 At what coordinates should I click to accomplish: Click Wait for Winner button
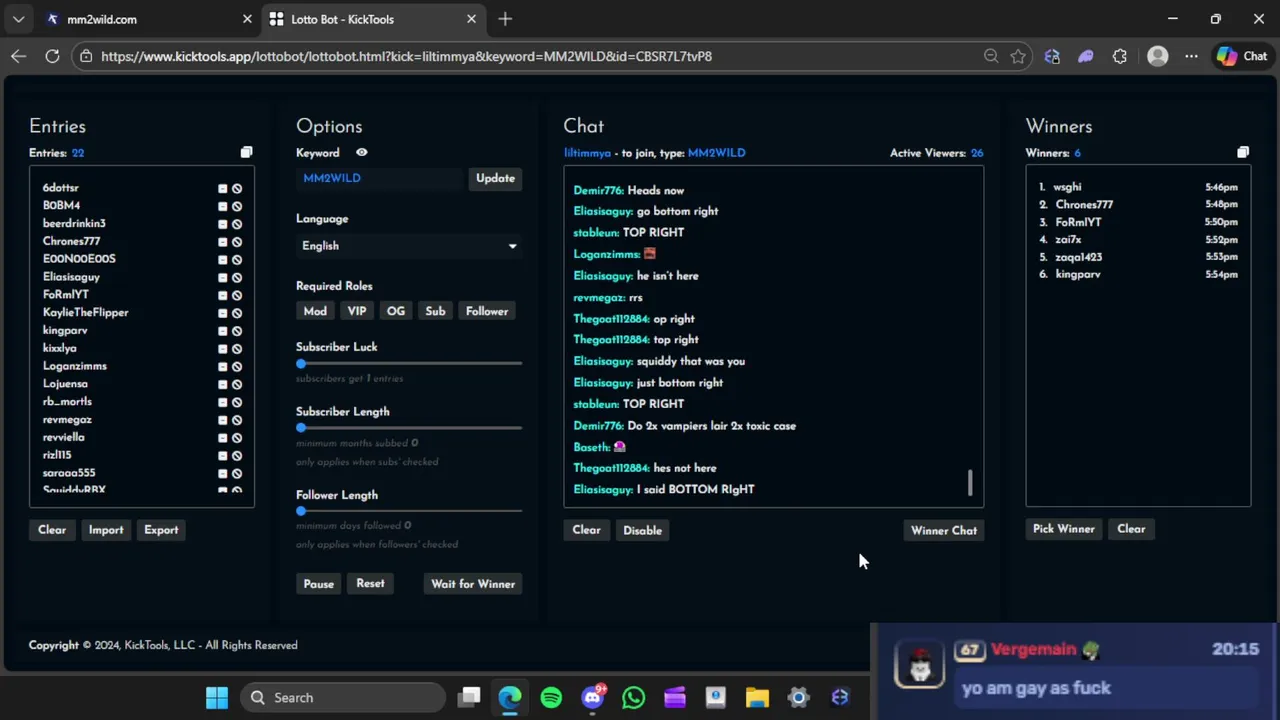click(x=473, y=584)
